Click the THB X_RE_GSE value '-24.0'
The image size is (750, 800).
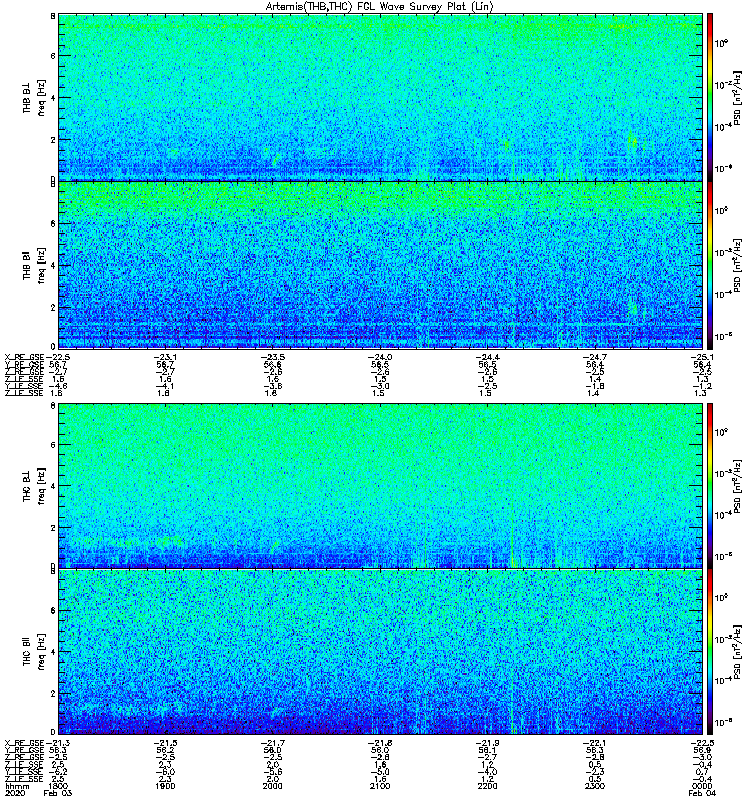pos(380,357)
